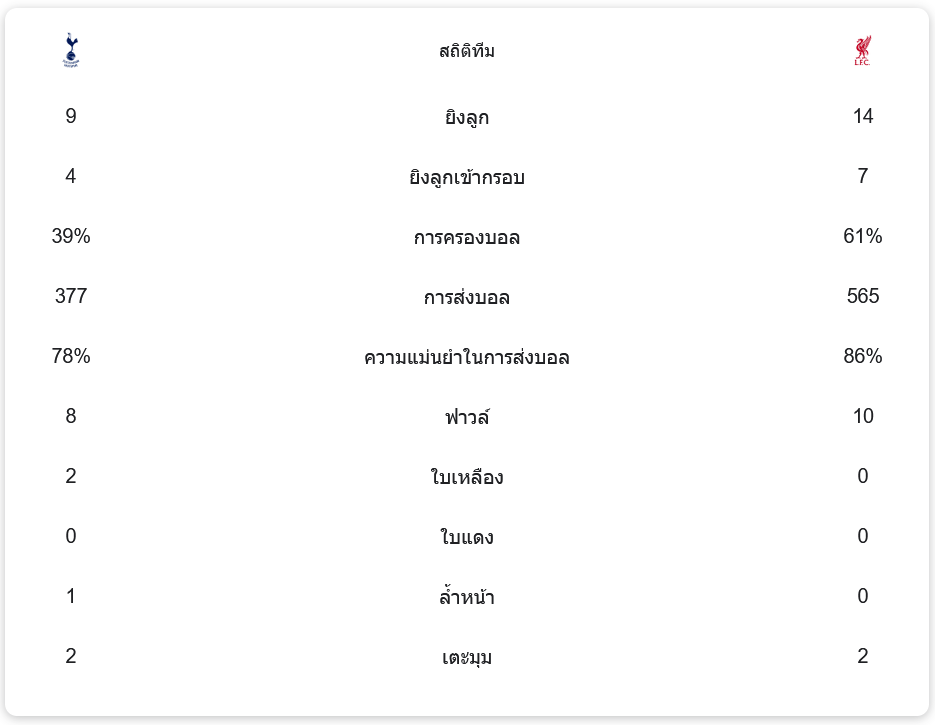The width and height of the screenshot is (935, 725).
Task: Click the การส่งบอล passes label
Action: tap(467, 298)
